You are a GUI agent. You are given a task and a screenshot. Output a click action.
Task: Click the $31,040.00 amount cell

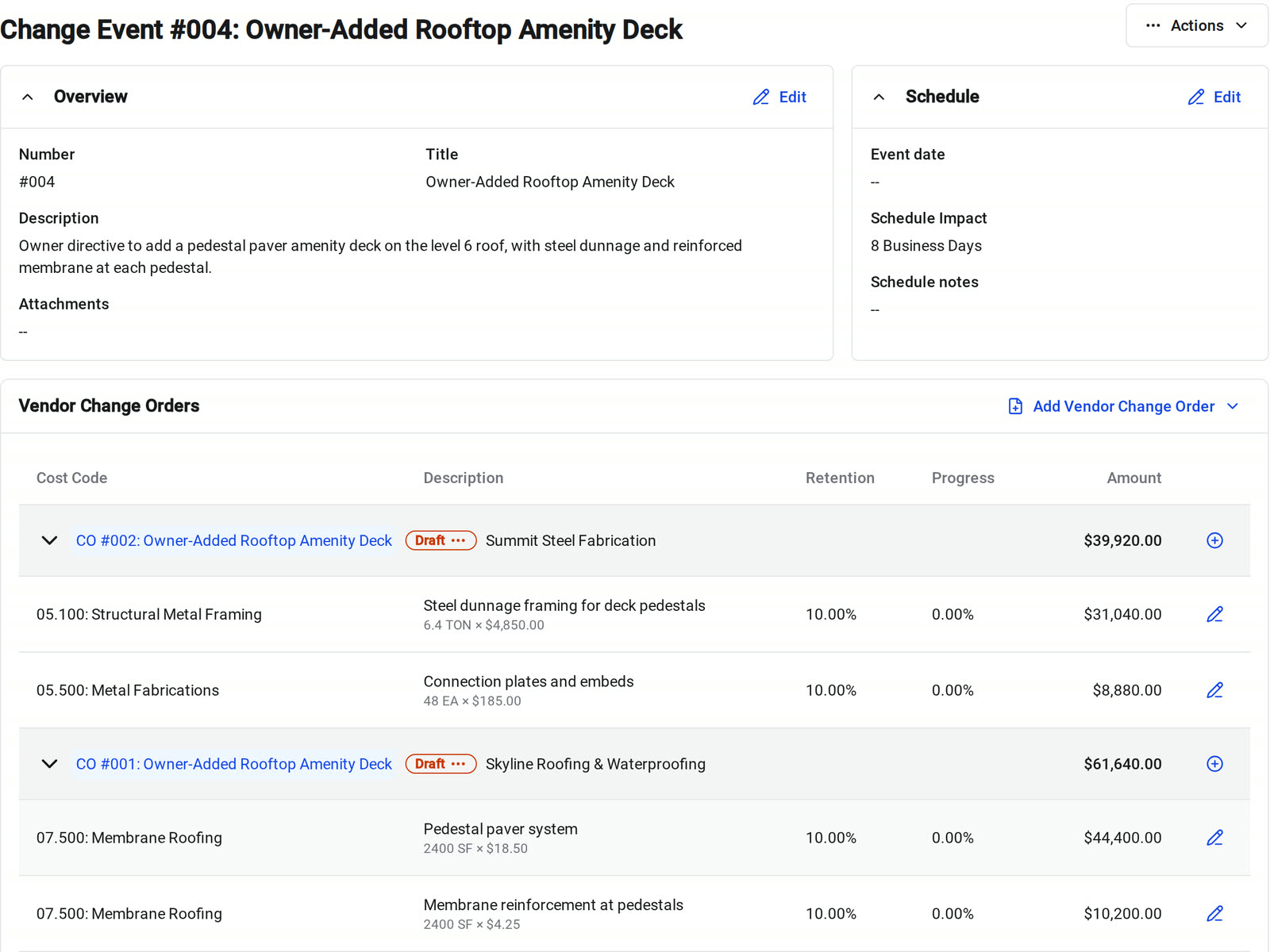pyautogui.click(x=1122, y=614)
